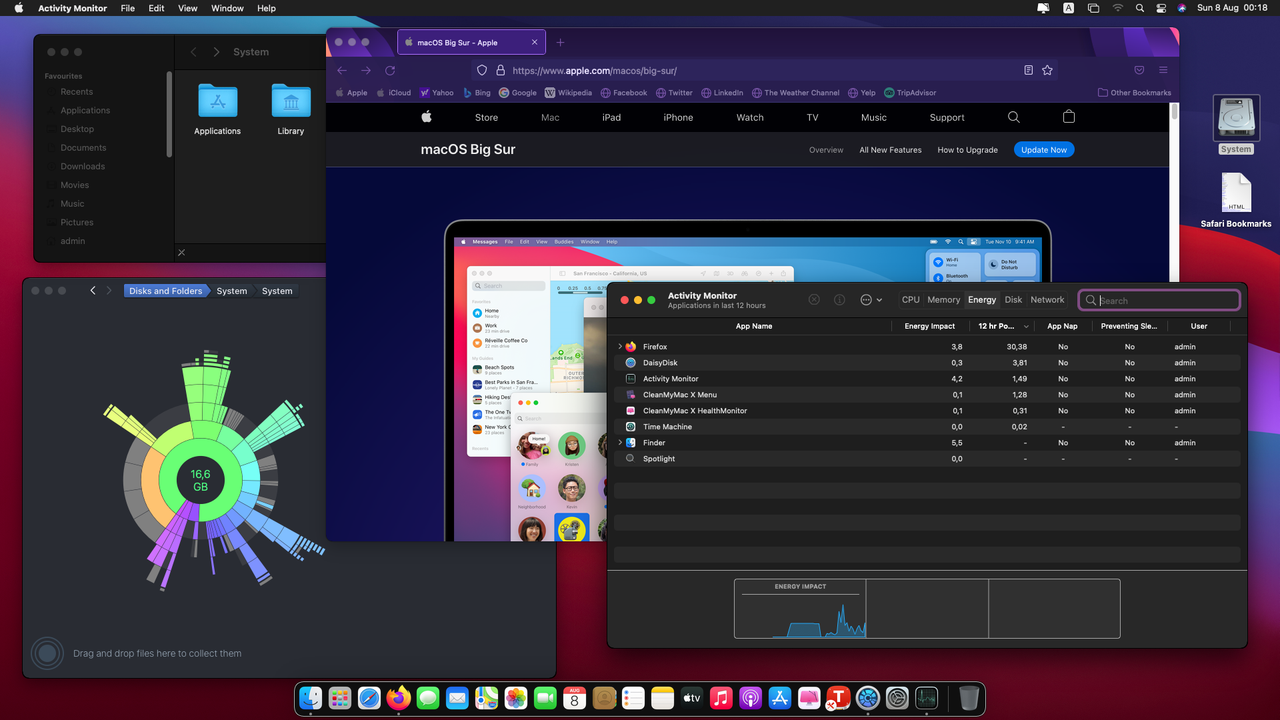Open the Activity Monitor action menu dropdown

coord(871,300)
